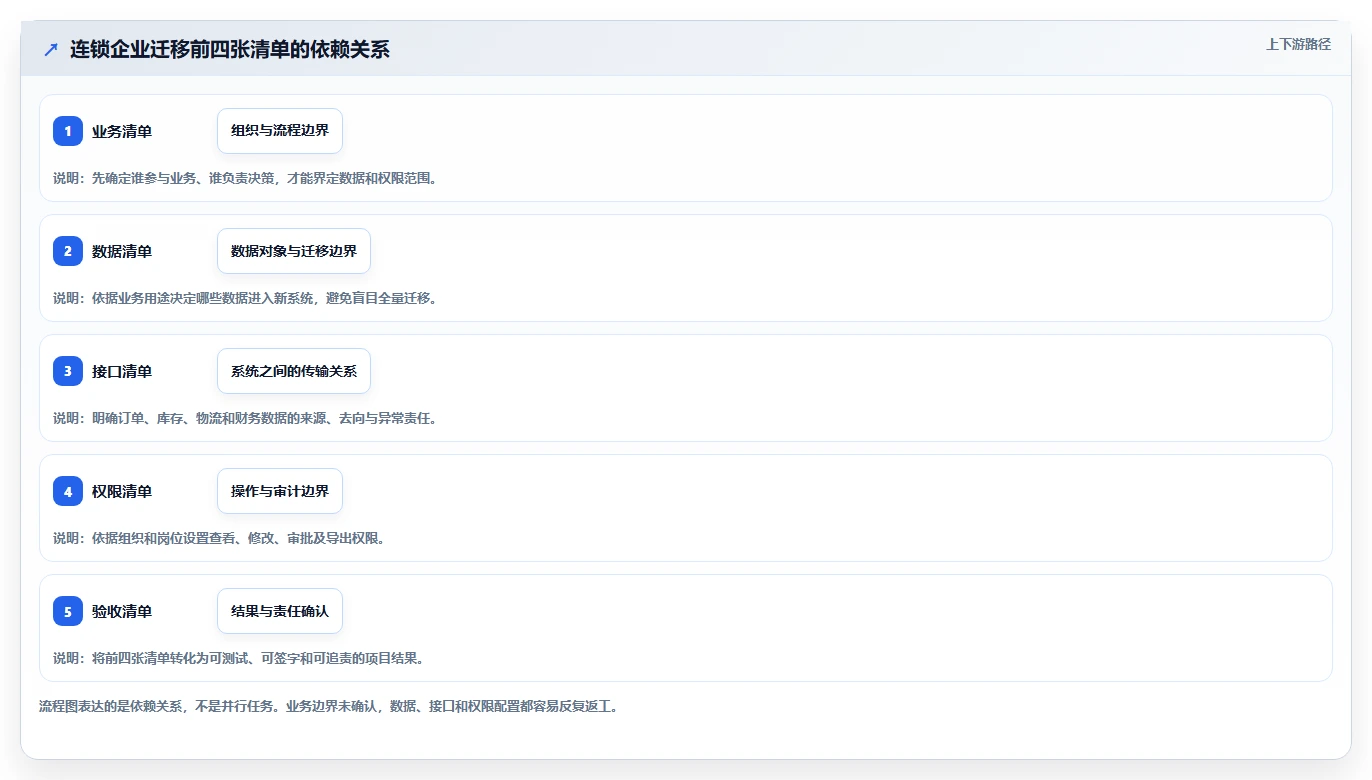1372x780 pixels.
Task: Select the 数据对象与迁移边界 tag
Action: click(x=294, y=251)
